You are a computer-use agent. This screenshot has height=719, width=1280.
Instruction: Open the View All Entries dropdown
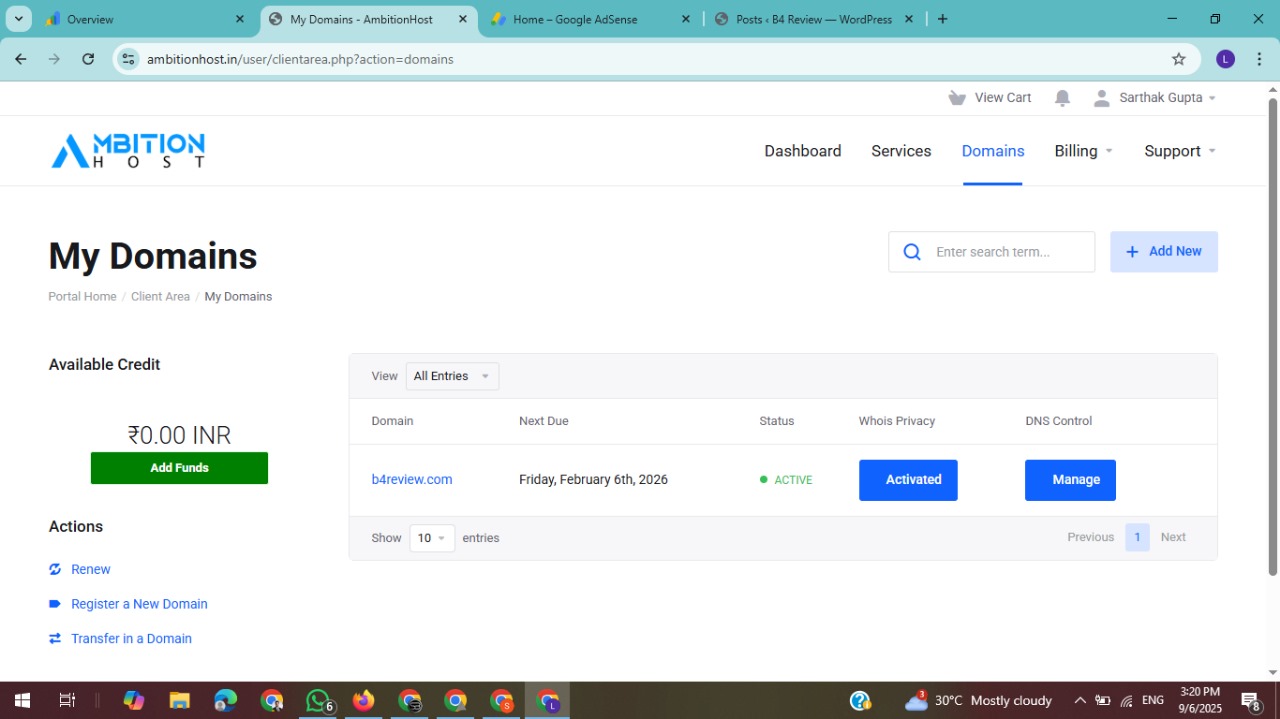pyautogui.click(x=452, y=376)
